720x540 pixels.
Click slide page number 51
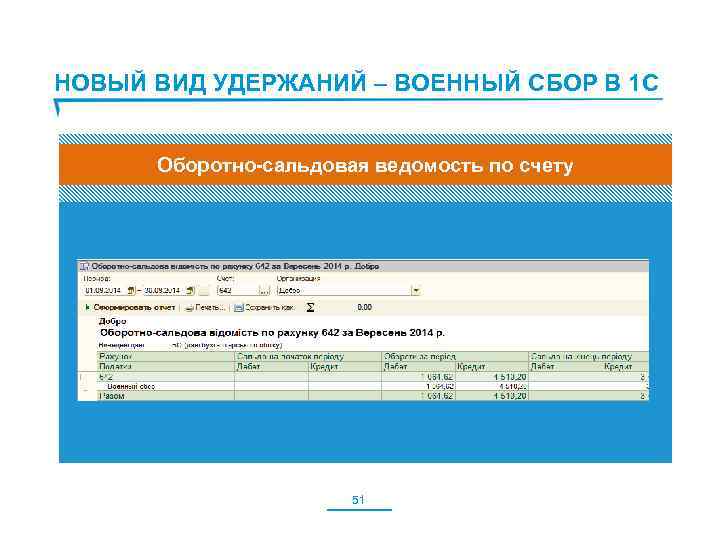point(358,500)
